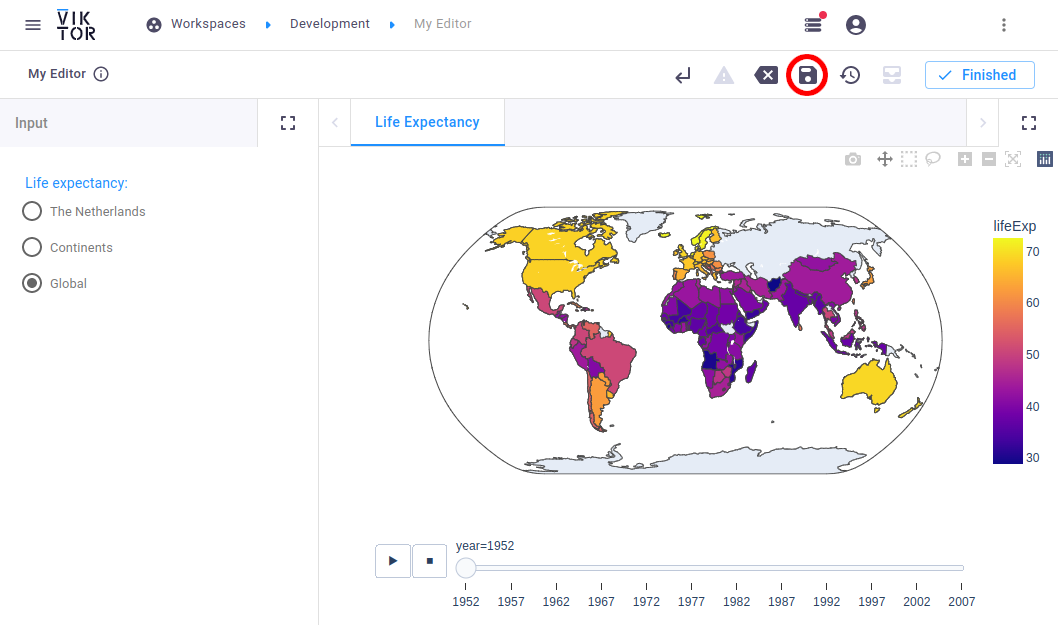Click the year slider handle at 1952
Viewport: 1058px width, 625px height.
tap(466, 568)
